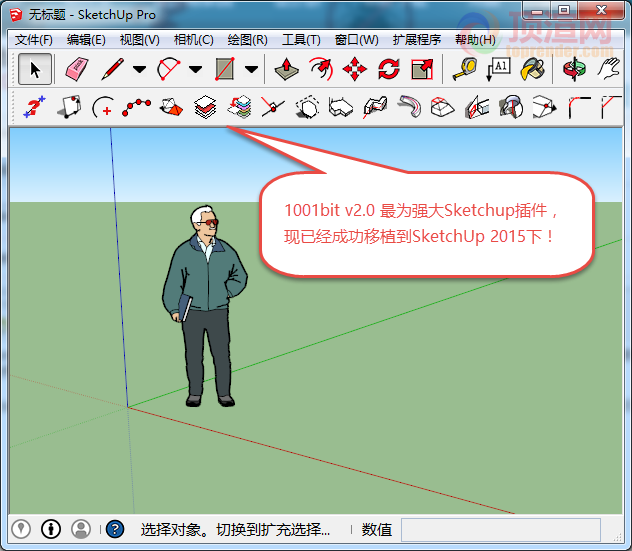Activate the Orbit camera tool
The image size is (632, 551).
pyautogui.click(x=575, y=69)
